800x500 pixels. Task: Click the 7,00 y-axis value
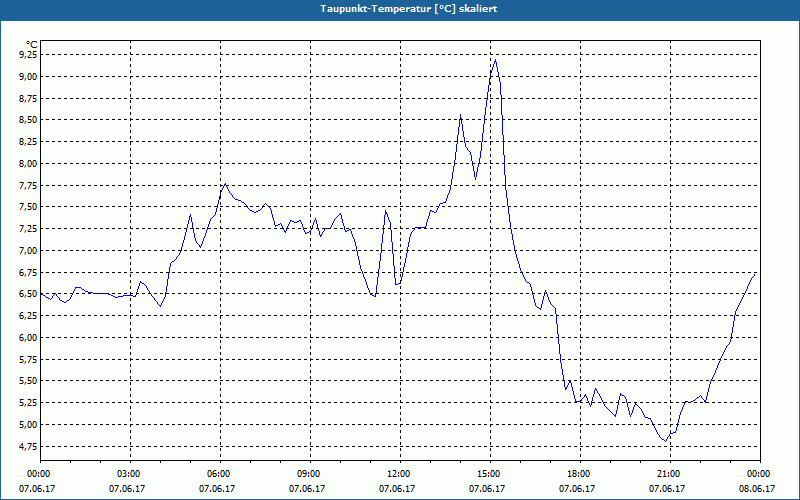(x=28, y=251)
